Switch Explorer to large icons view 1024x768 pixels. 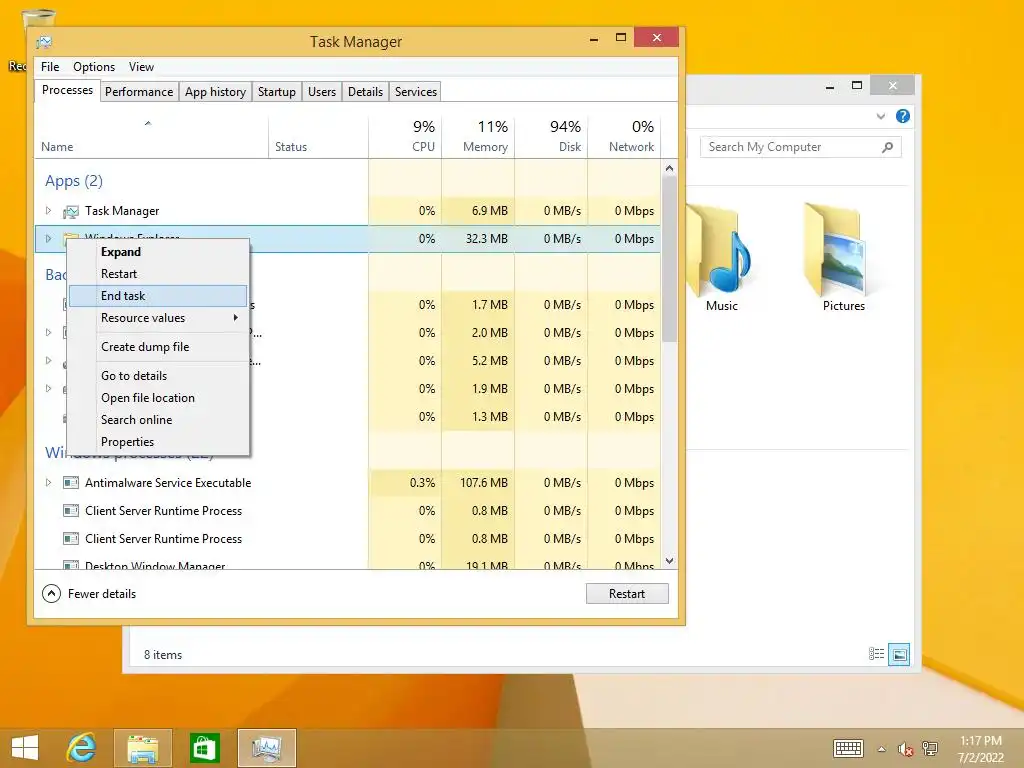(899, 654)
